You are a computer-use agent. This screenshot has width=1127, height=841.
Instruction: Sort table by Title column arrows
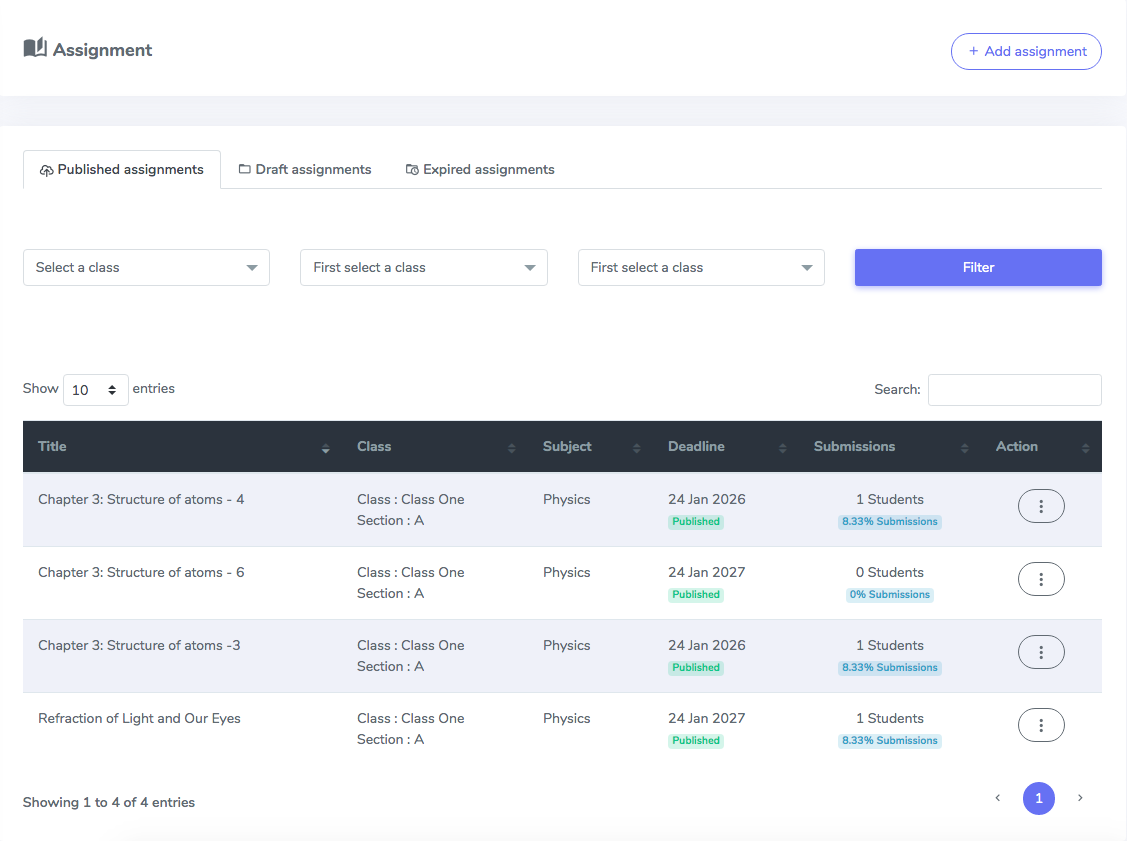(326, 449)
